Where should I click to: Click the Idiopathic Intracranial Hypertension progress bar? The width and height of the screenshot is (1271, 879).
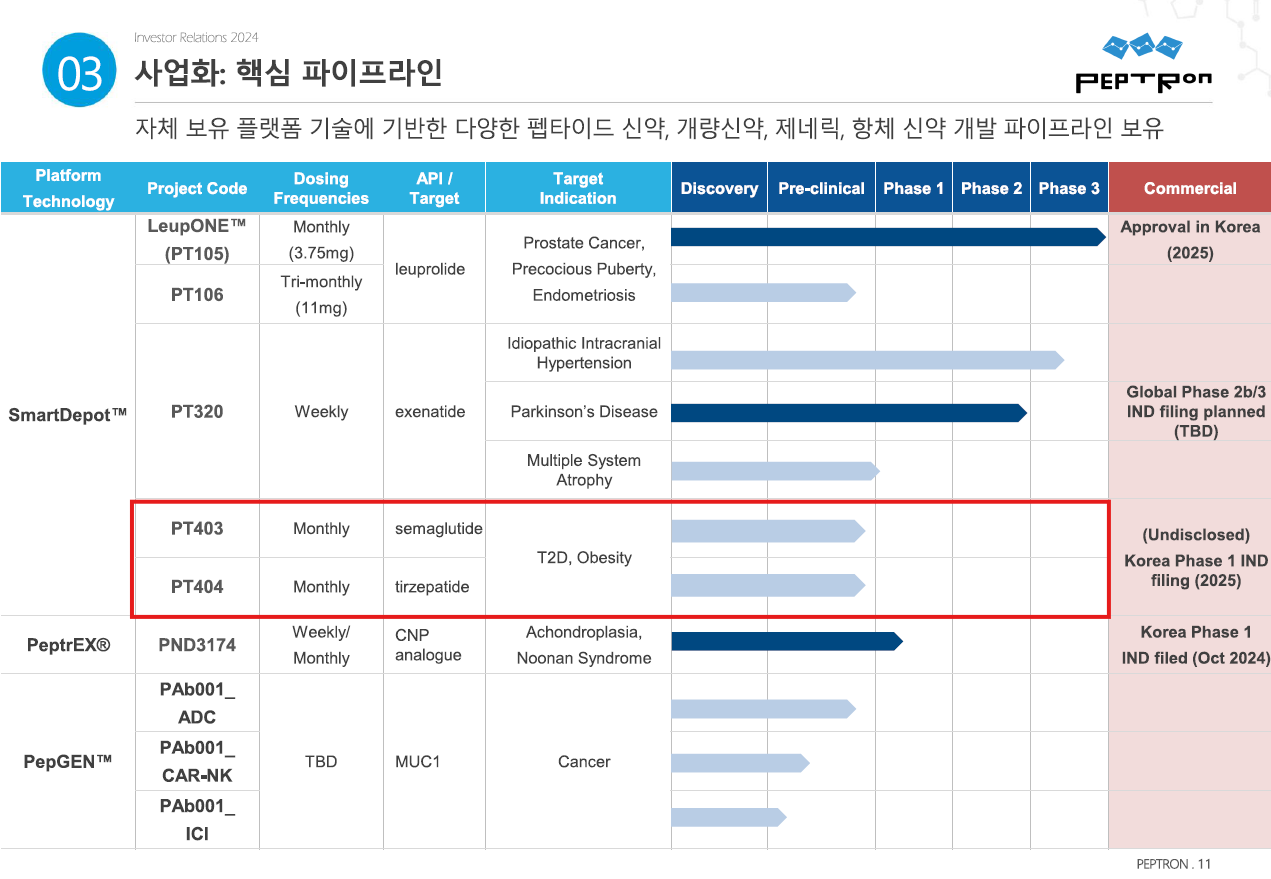point(868,360)
